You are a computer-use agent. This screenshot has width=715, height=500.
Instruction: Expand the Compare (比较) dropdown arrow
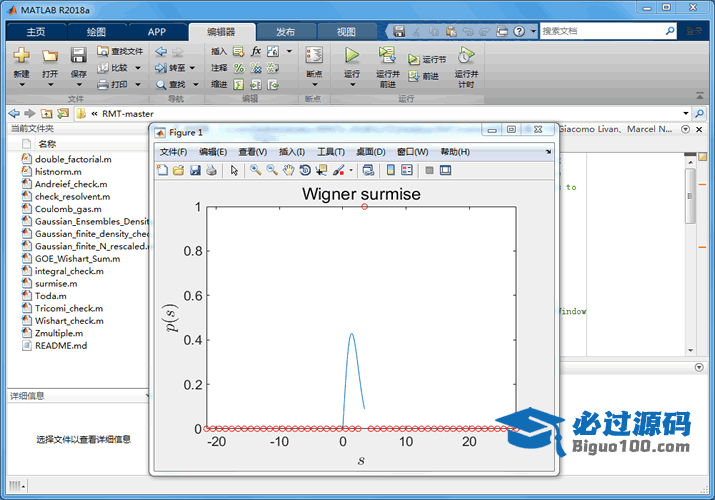(138, 68)
